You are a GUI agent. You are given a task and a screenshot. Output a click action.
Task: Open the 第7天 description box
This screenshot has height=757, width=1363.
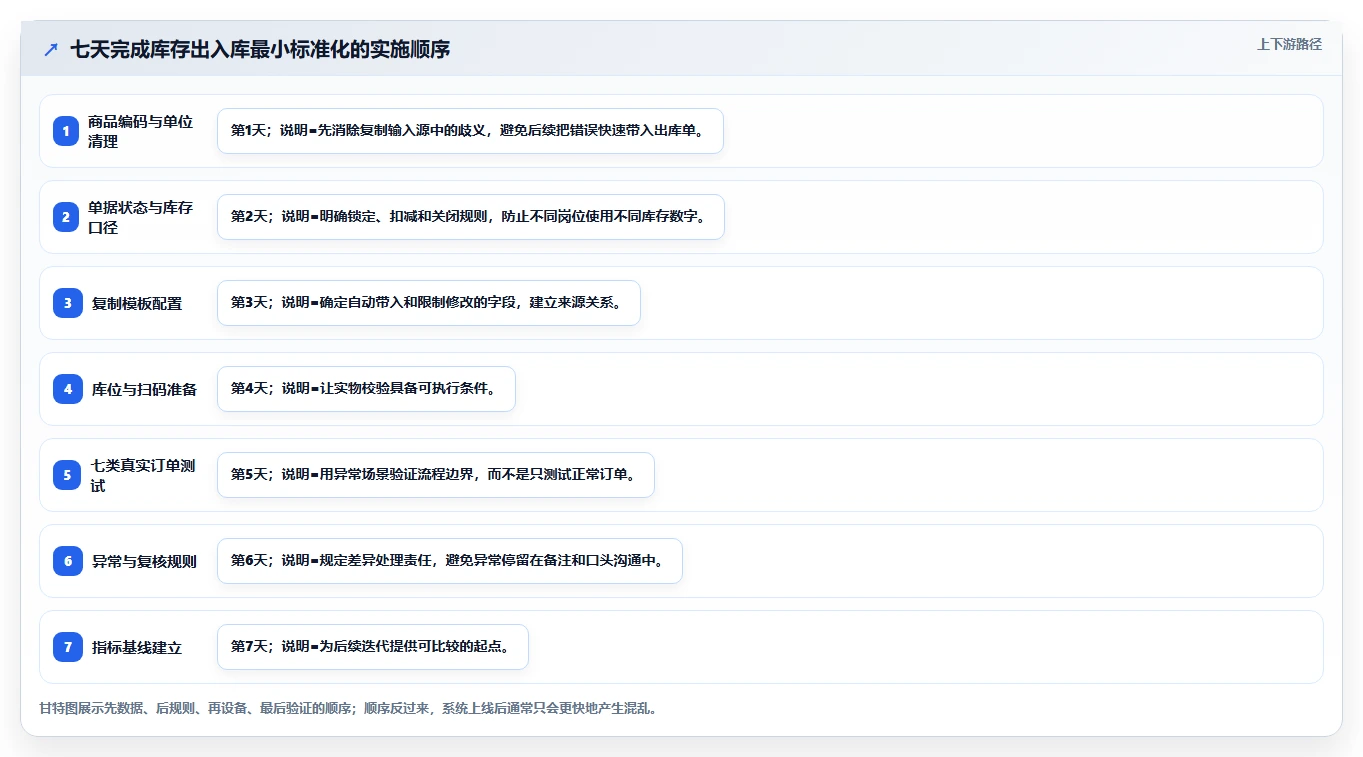pyautogui.click(x=372, y=647)
